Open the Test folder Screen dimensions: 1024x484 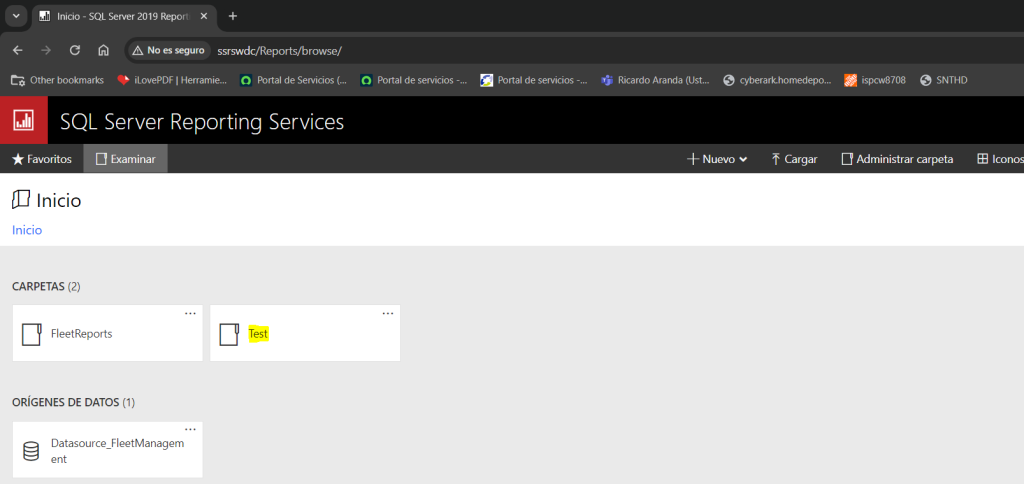click(305, 333)
